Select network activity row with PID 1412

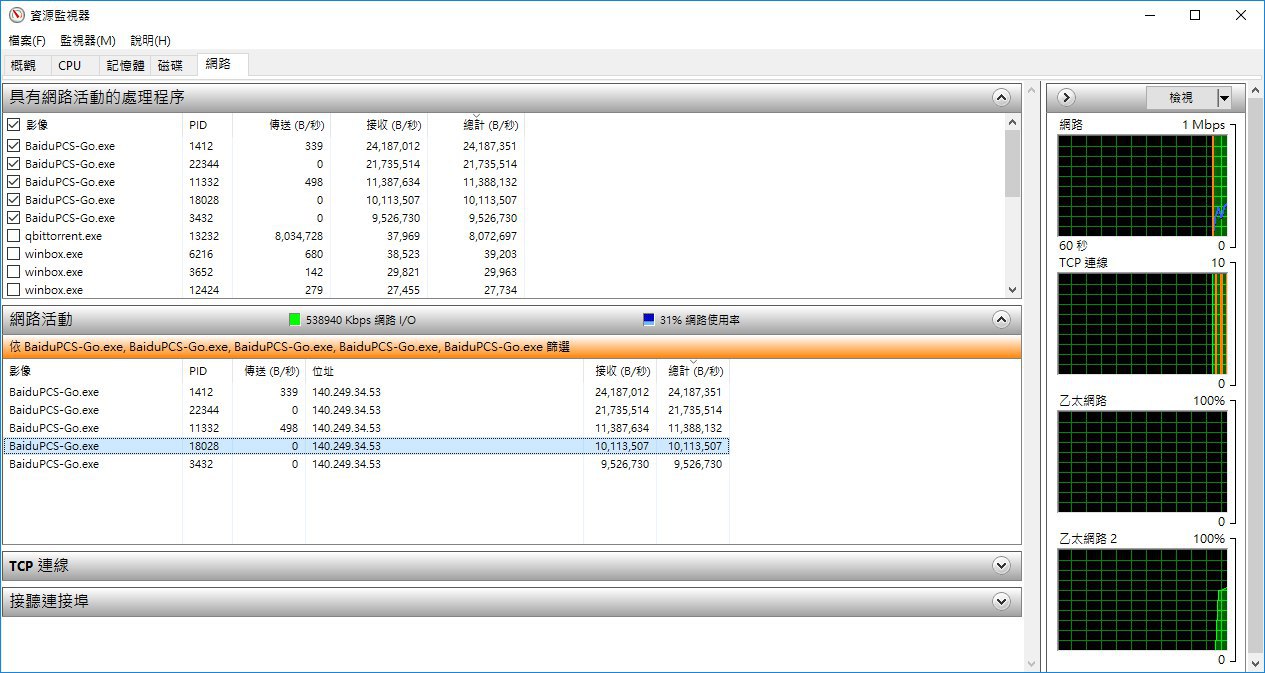(366, 392)
